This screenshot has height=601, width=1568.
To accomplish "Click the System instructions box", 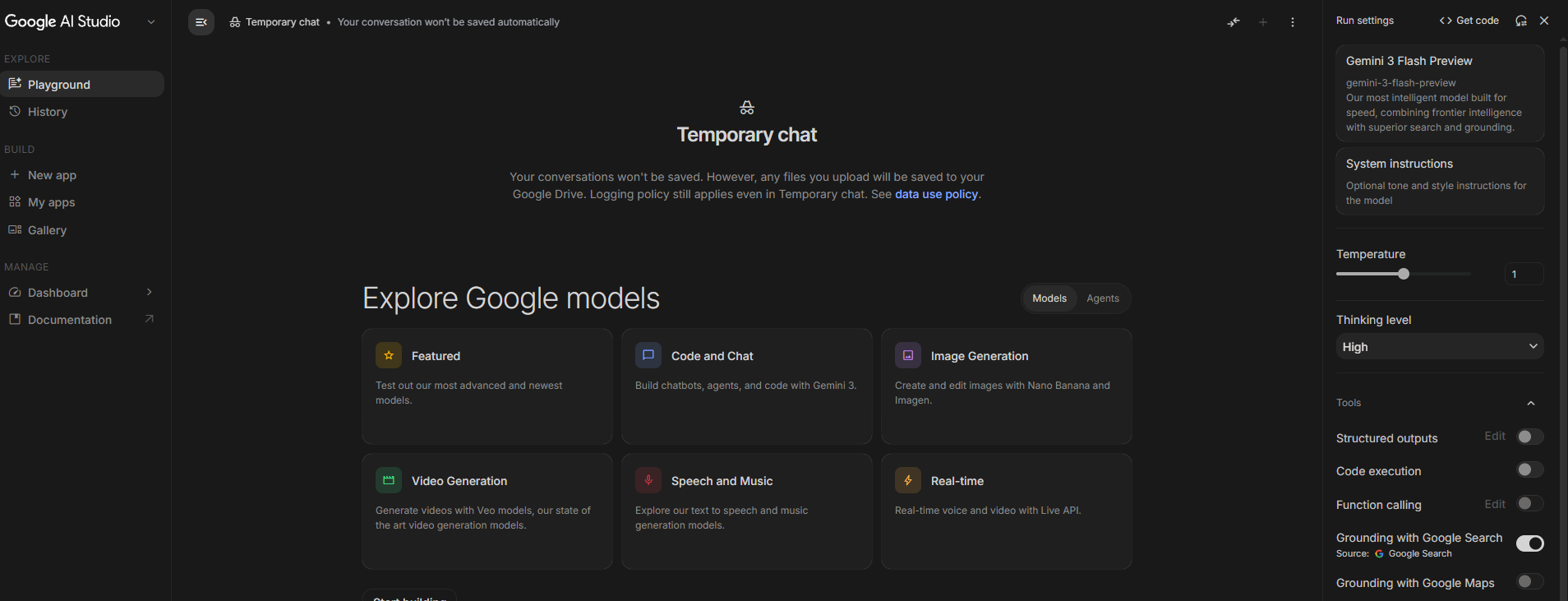I will 1440,181.
